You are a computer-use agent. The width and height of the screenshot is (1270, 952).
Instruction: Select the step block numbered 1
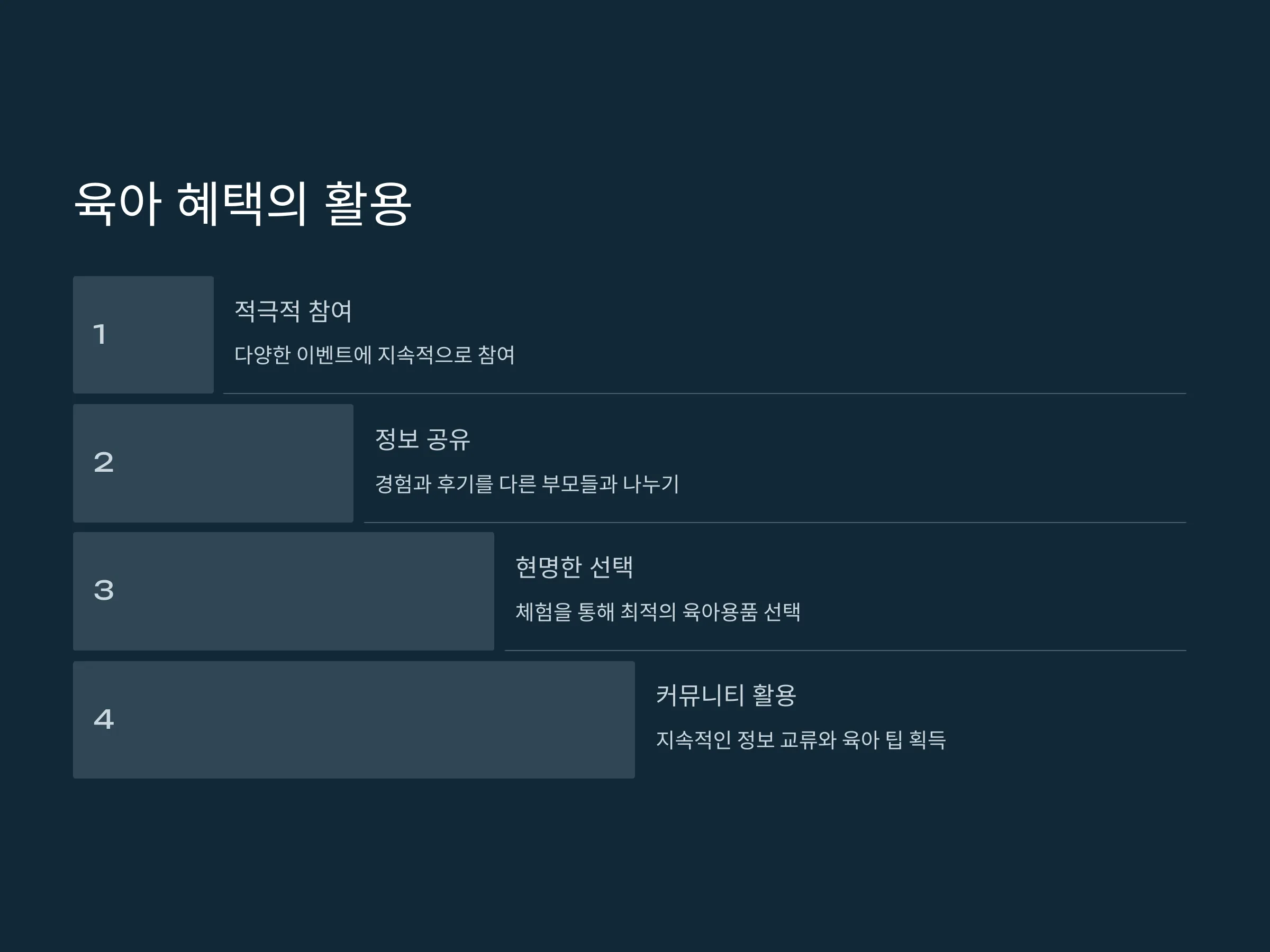pos(143,335)
